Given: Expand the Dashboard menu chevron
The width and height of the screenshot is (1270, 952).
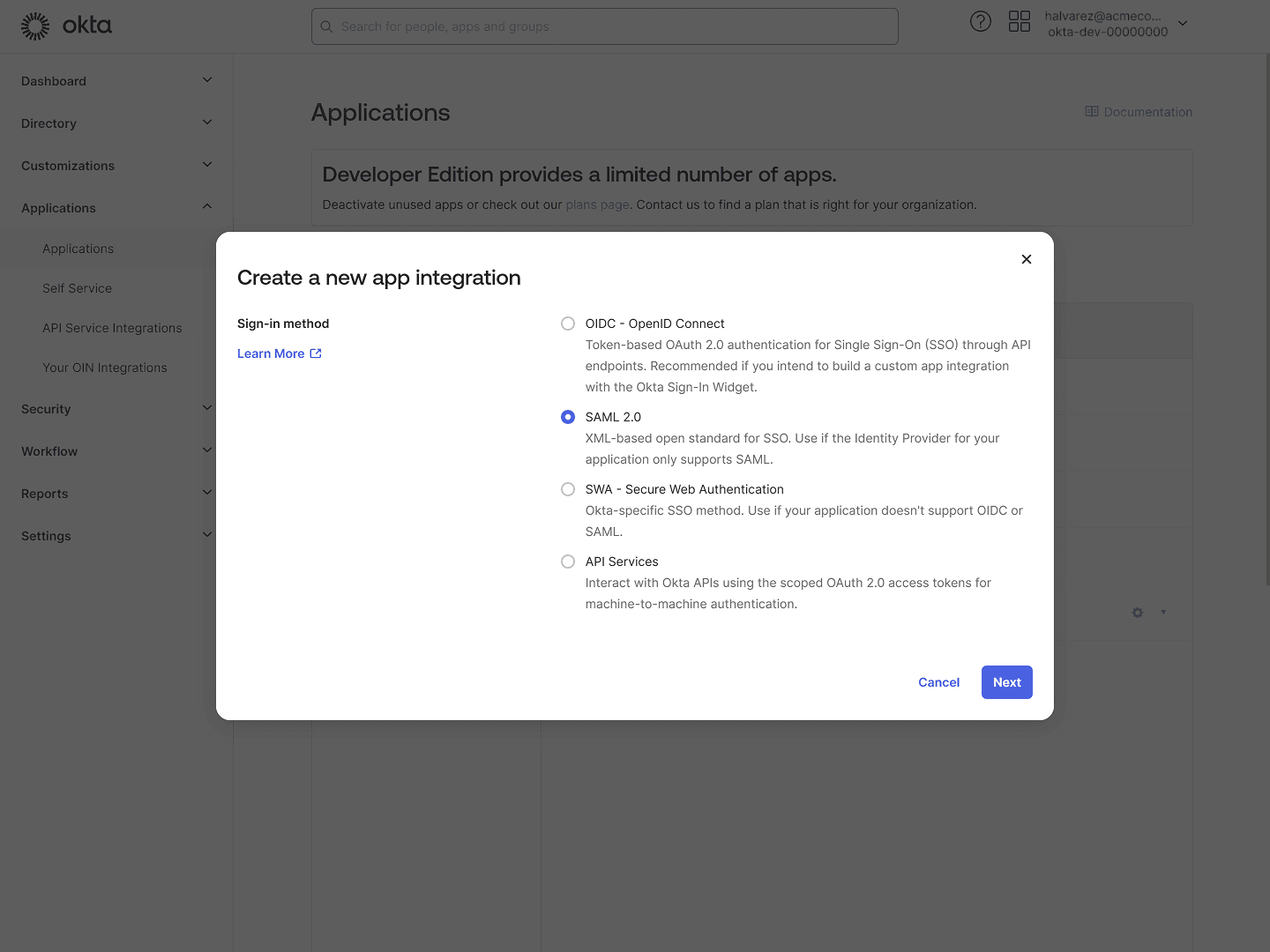Looking at the screenshot, I should tap(207, 80).
